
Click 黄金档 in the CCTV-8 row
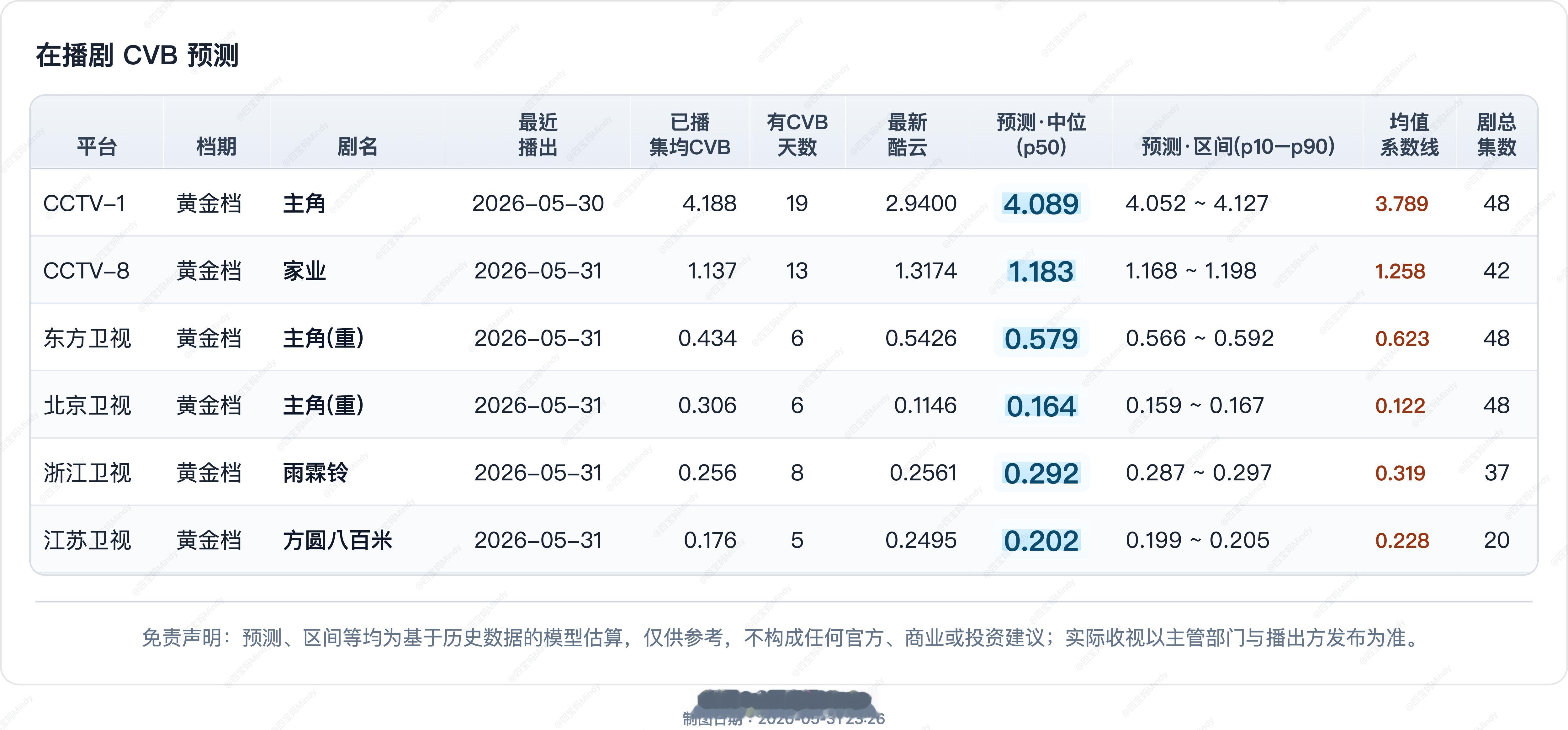(x=209, y=271)
